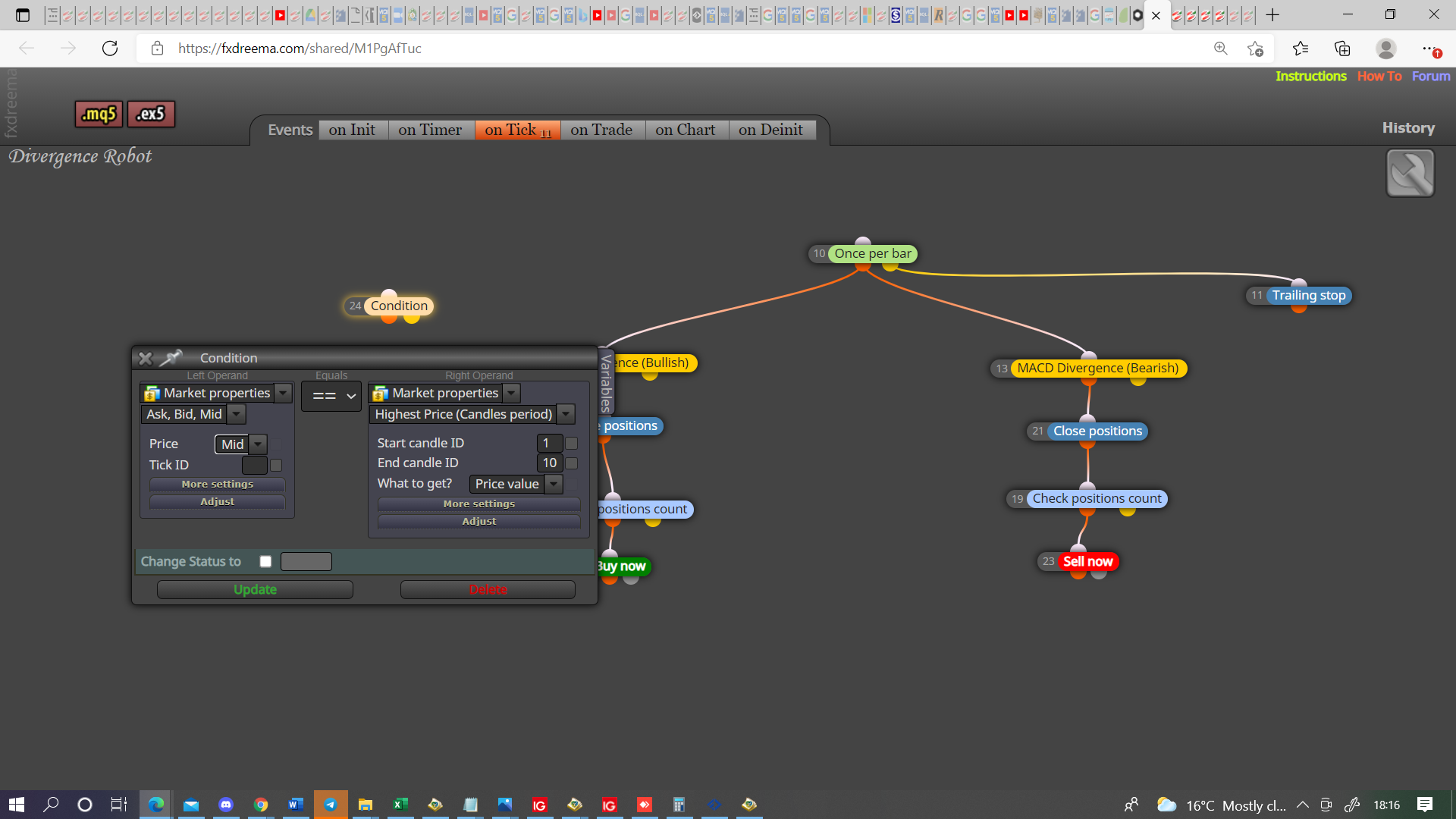
Task: Open More settings under left operand
Action: (217, 484)
